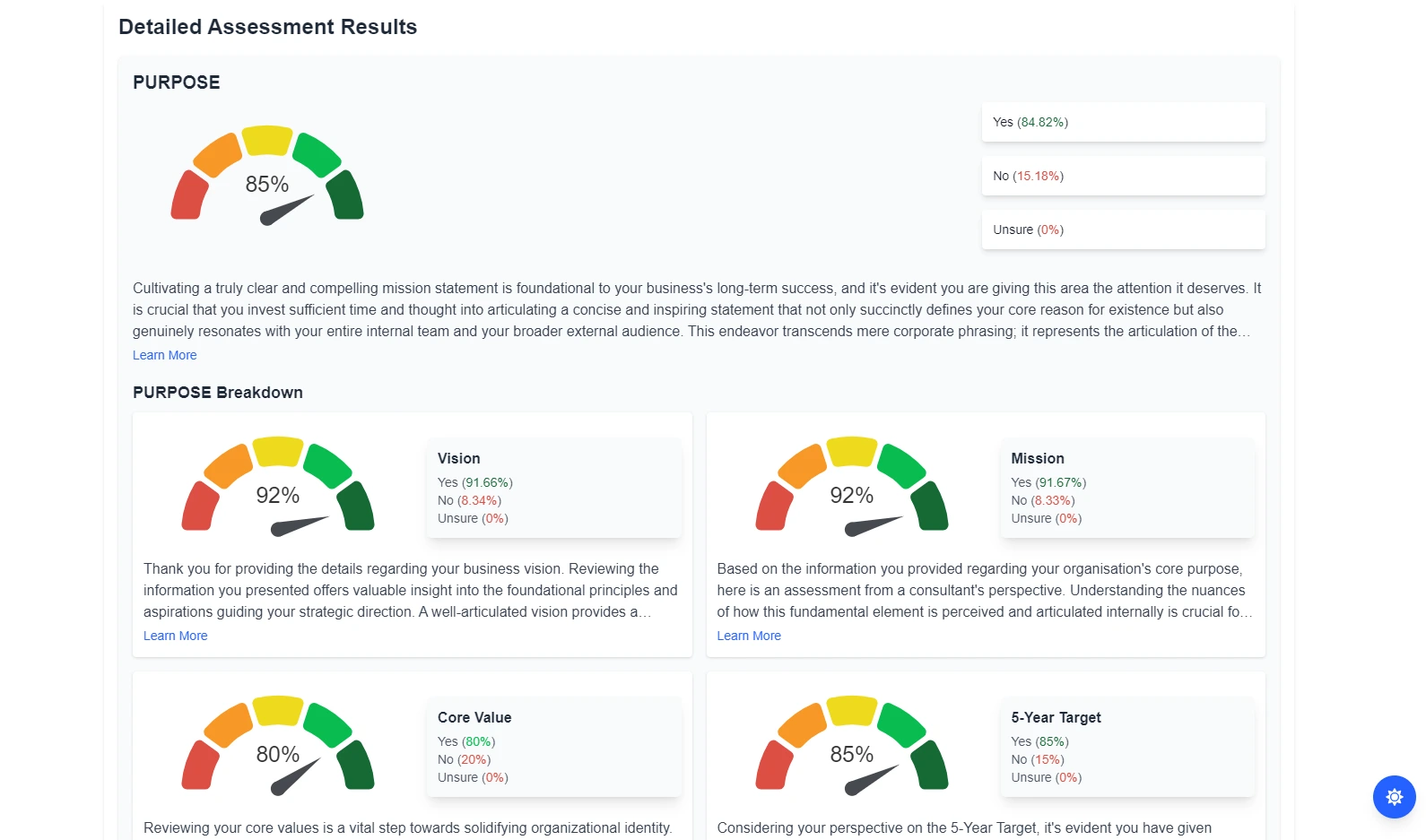Click the Unsure (0%) result card
1426x840 pixels.
point(1122,229)
